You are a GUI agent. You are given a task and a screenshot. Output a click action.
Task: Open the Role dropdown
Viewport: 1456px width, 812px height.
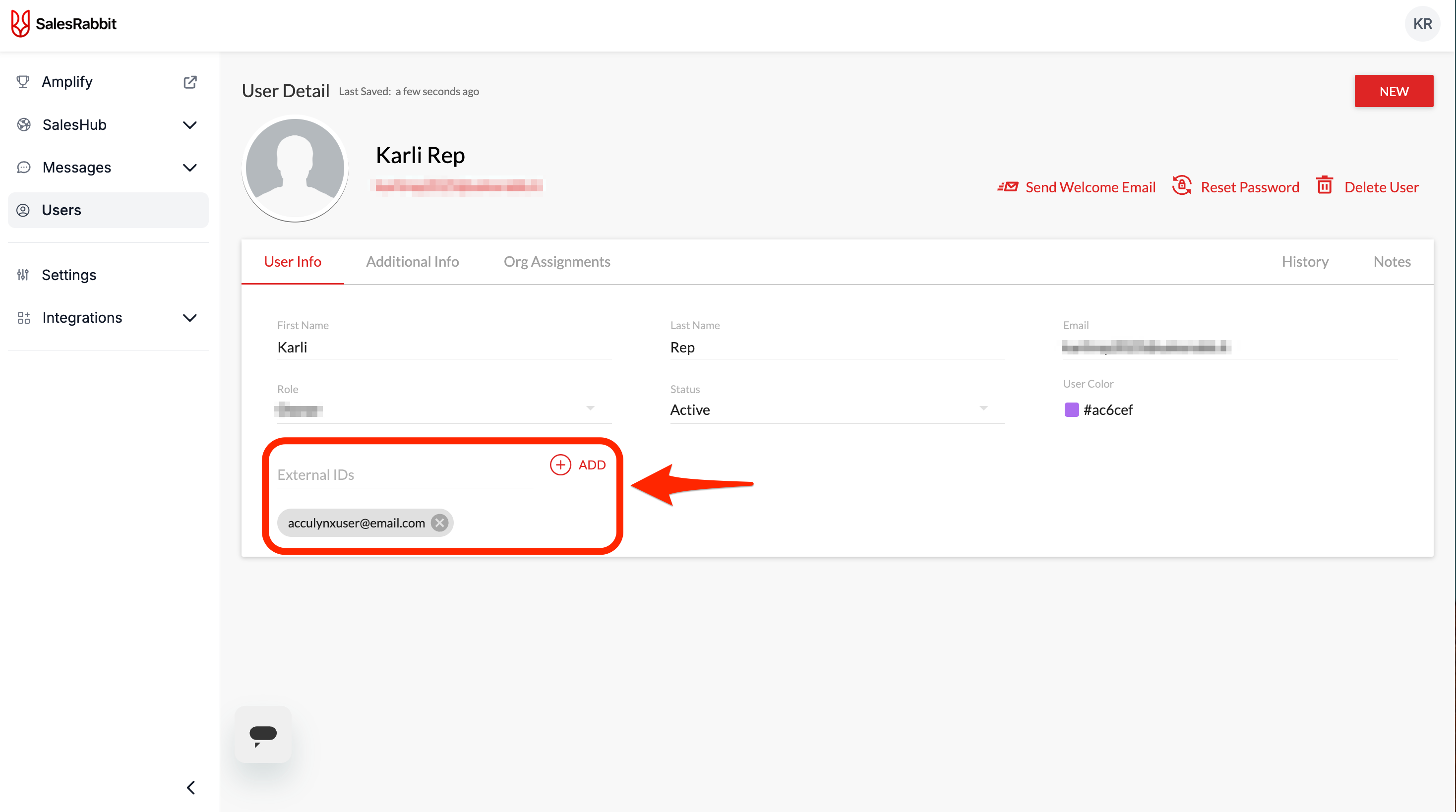click(x=590, y=408)
